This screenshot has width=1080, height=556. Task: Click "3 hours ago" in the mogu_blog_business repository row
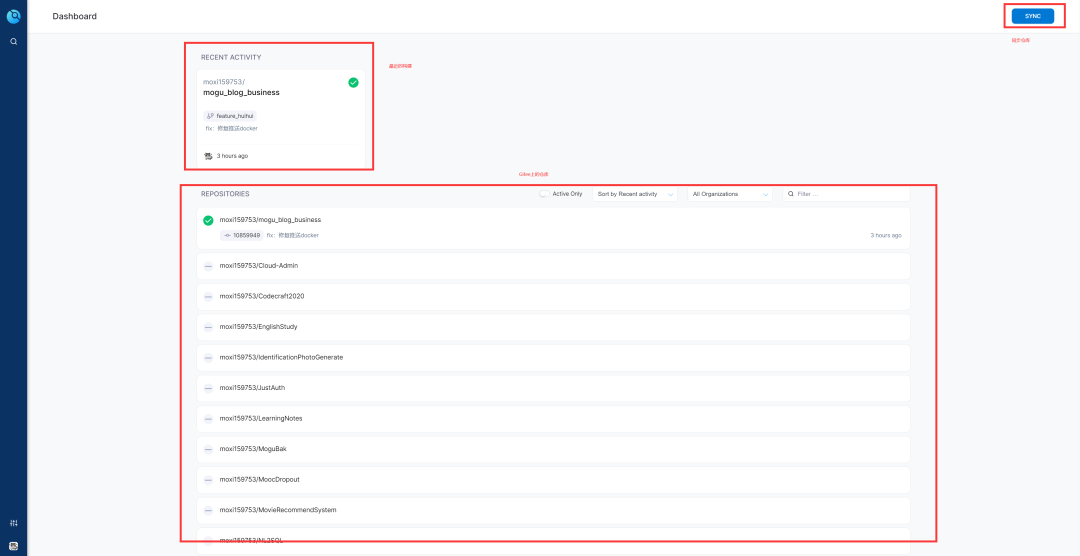886,235
